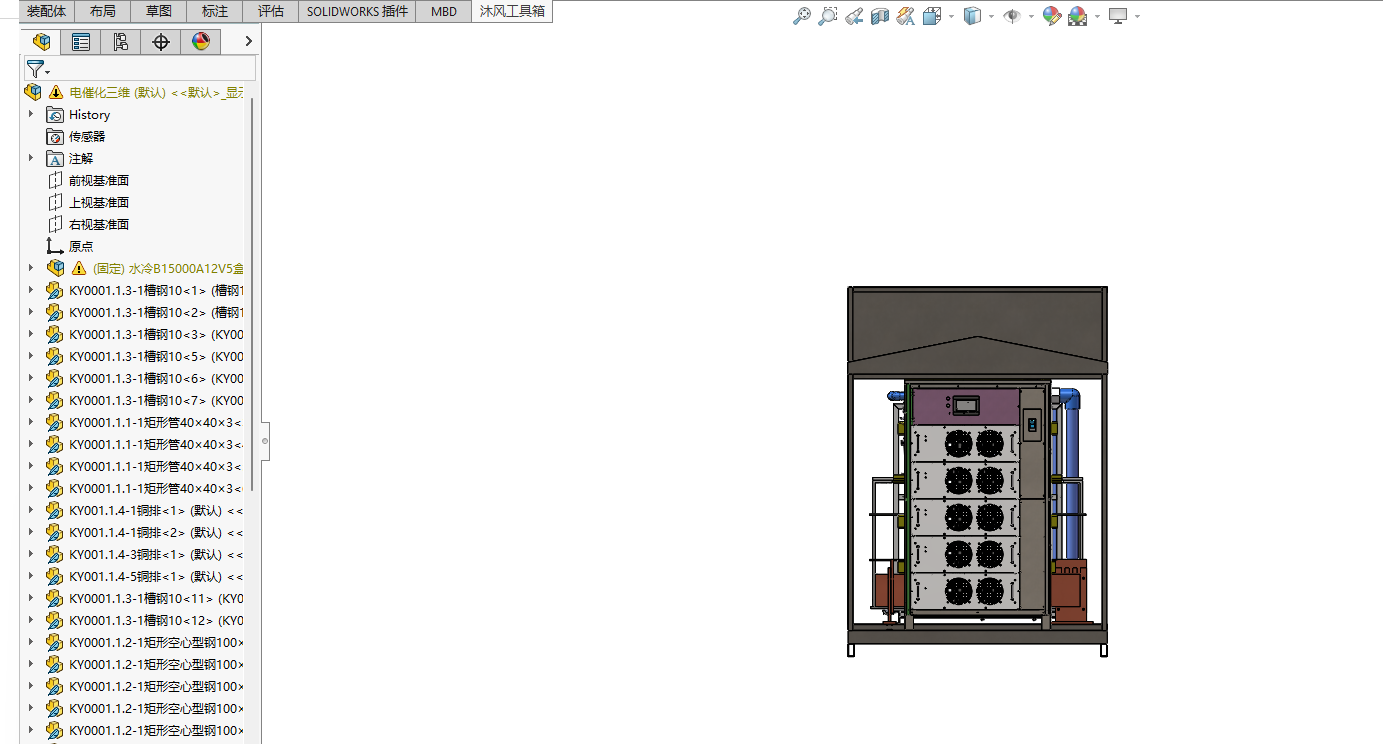Select KY001.1.4-3铜排<1> in the tree
This screenshot has height=744, width=1383.
[156, 554]
